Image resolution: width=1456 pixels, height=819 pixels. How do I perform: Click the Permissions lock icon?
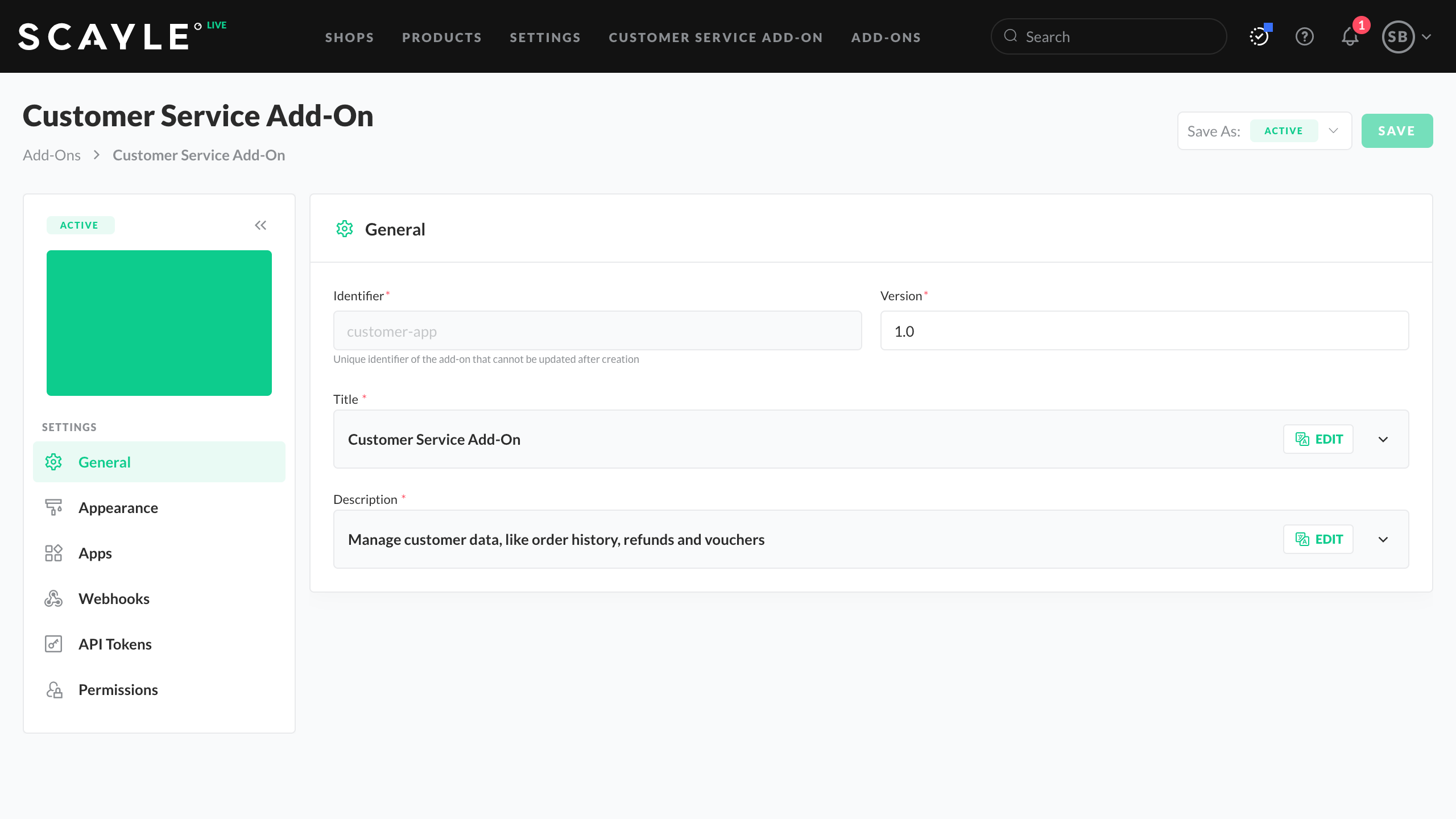[53, 689]
